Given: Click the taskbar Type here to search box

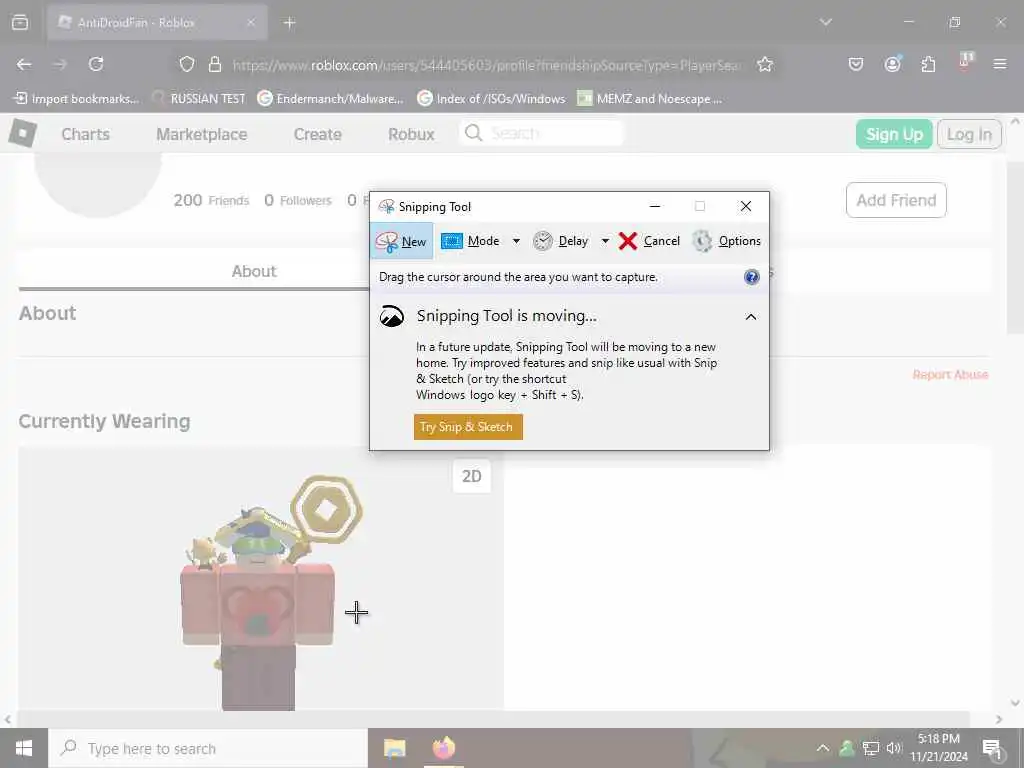Looking at the screenshot, I should (208, 748).
